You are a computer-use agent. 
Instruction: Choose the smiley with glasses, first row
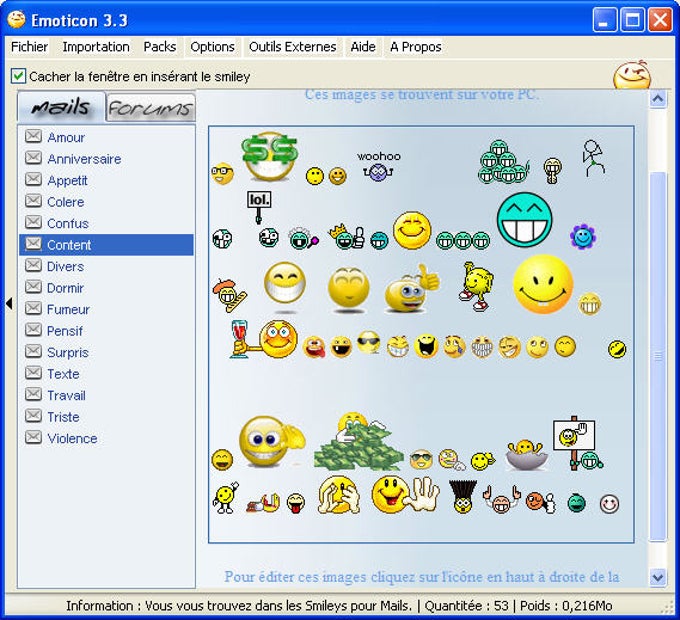click(222, 173)
